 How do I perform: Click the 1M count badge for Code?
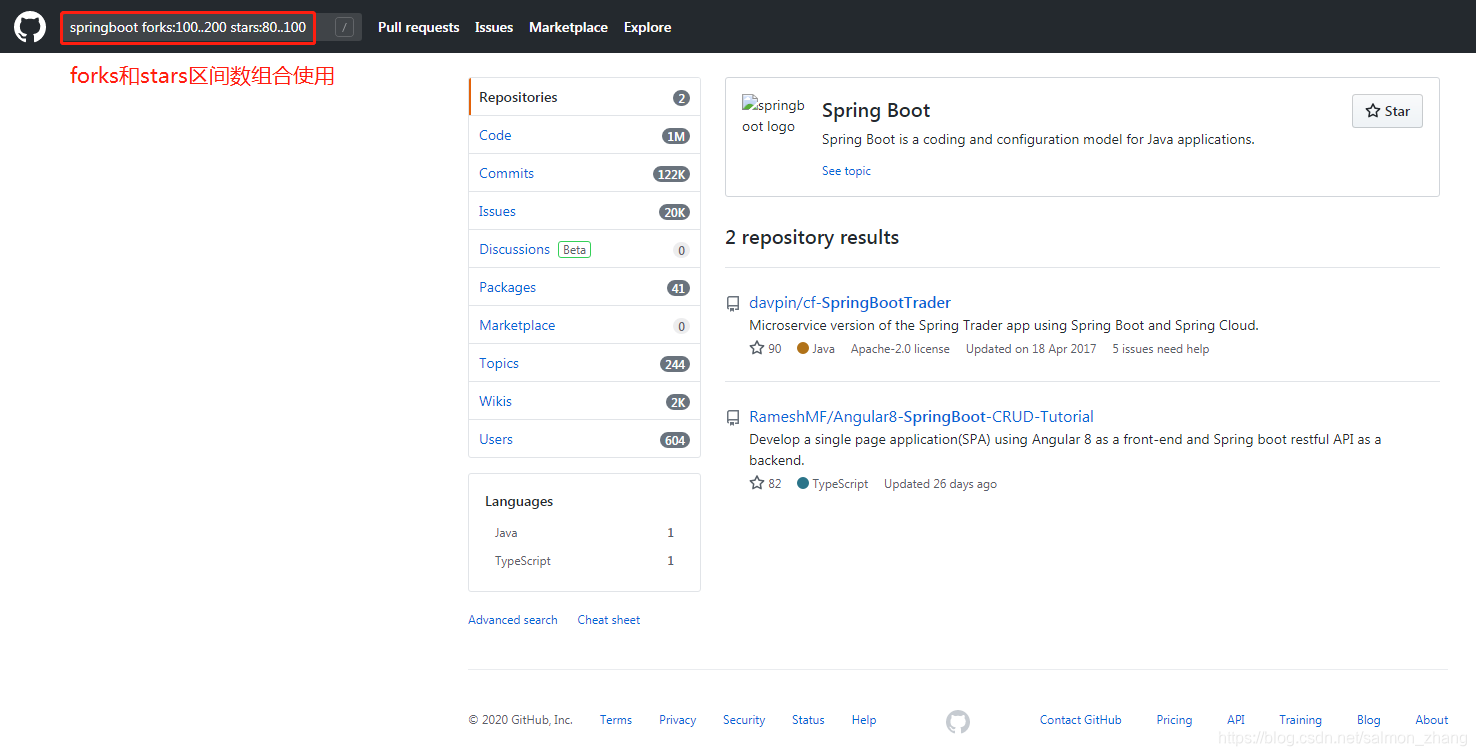676,136
